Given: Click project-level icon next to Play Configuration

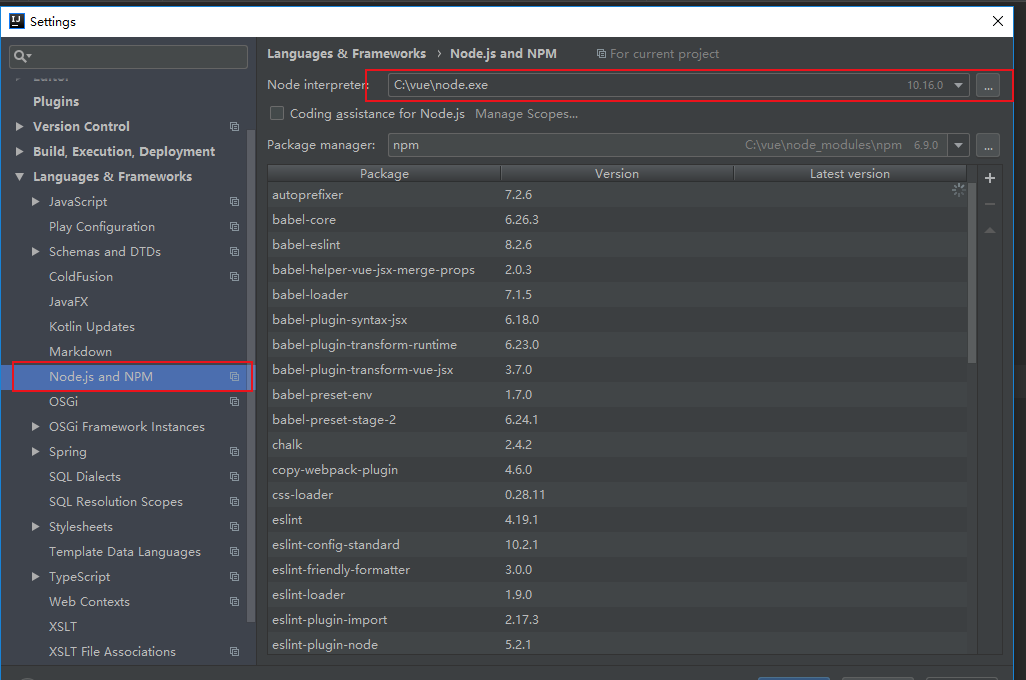Looking at the screenshot, I should (234, 226).
